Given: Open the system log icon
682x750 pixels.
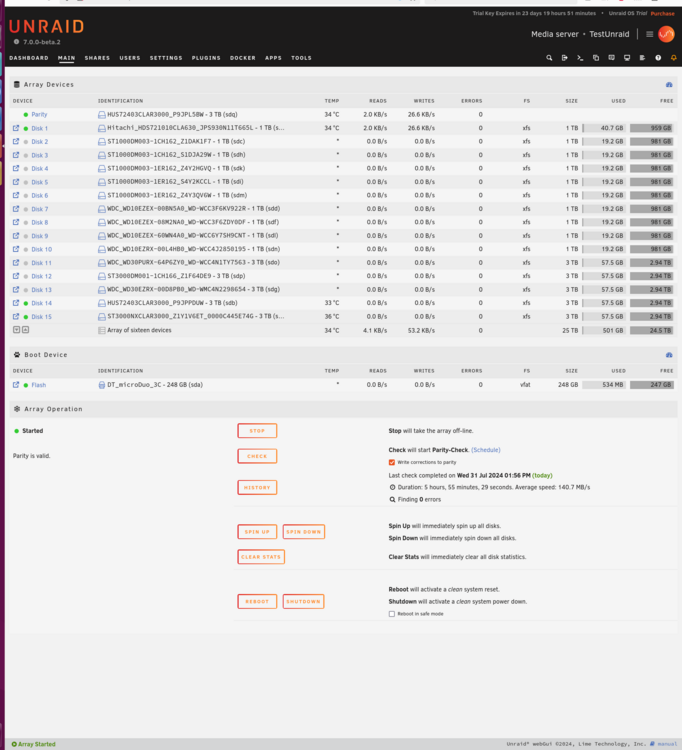Looking at the screenshot, I should tap(642, 58).
